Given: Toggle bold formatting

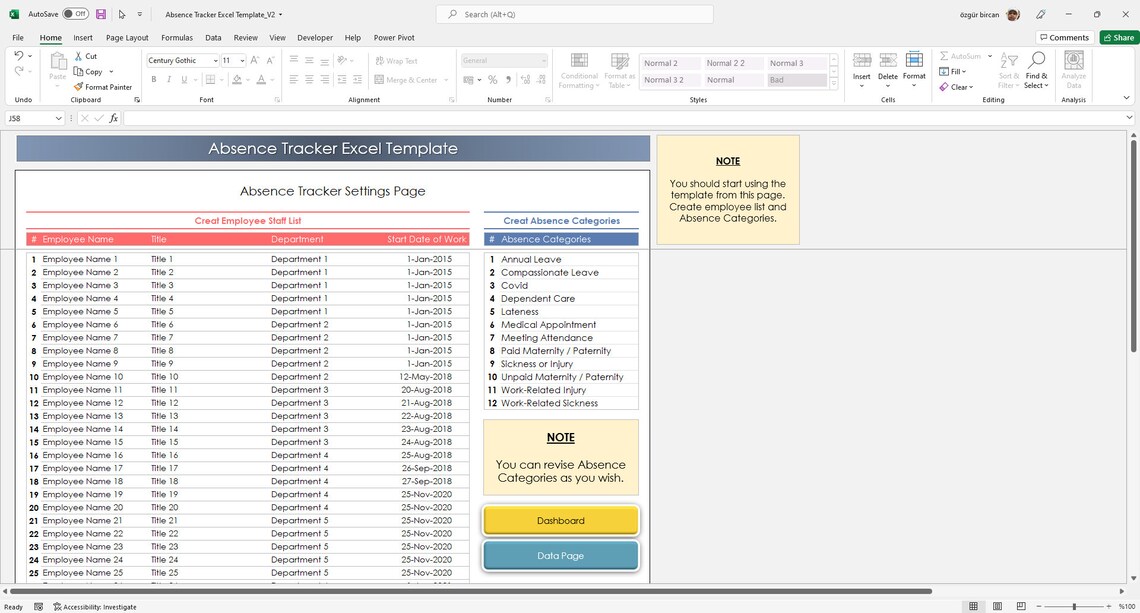Looking at the screenshot, I should pyautogui.click(x=154, y=79).
